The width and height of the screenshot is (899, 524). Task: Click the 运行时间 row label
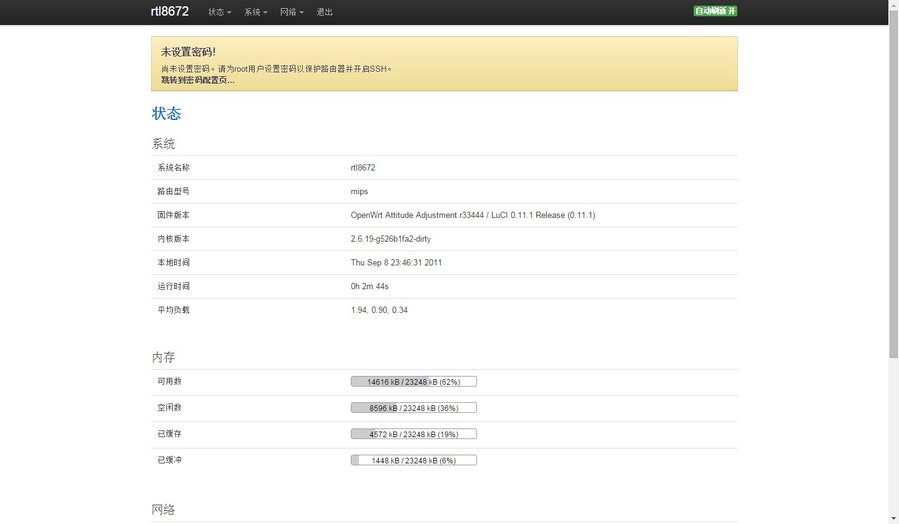(x=173, y=286)
